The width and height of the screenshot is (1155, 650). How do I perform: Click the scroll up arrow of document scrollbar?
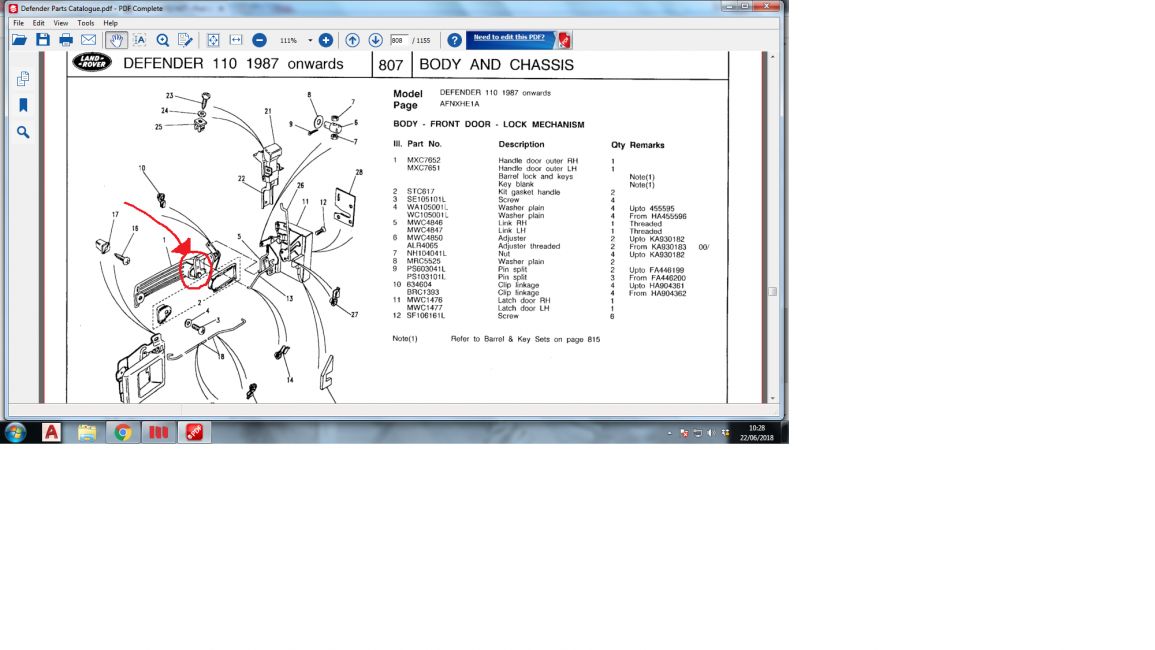coord(772,56)
